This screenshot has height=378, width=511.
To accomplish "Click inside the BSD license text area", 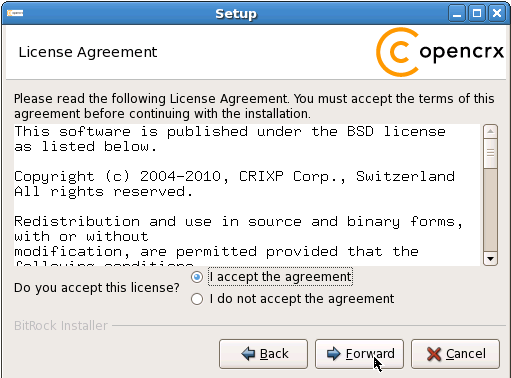I will pyautogui.click(x=247, y=195).
